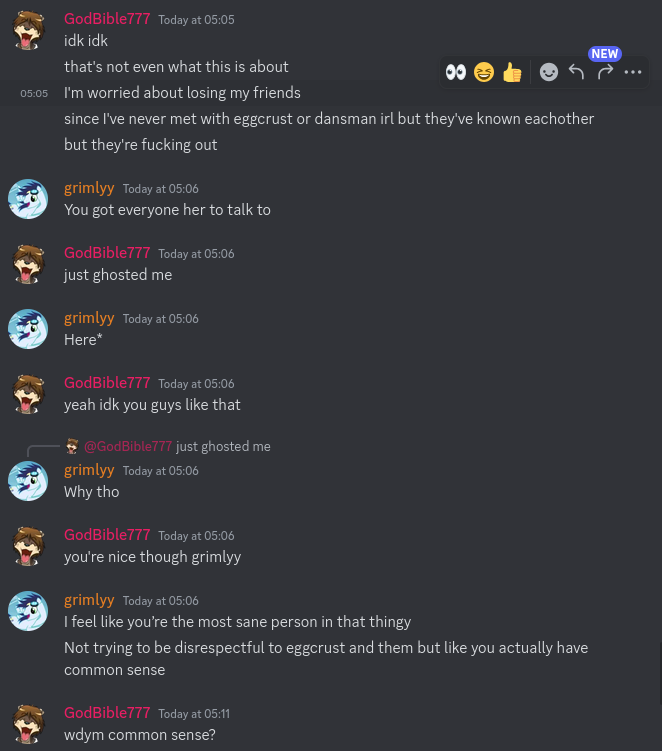This screenshot has height=751, width=662.
Task: Forward the hovered message
Action: (x=605, y=72)
